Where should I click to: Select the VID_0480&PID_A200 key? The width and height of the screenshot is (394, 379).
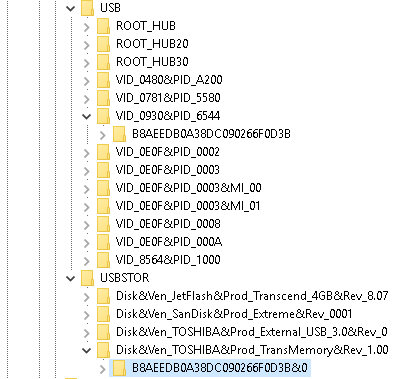(169, 80)
